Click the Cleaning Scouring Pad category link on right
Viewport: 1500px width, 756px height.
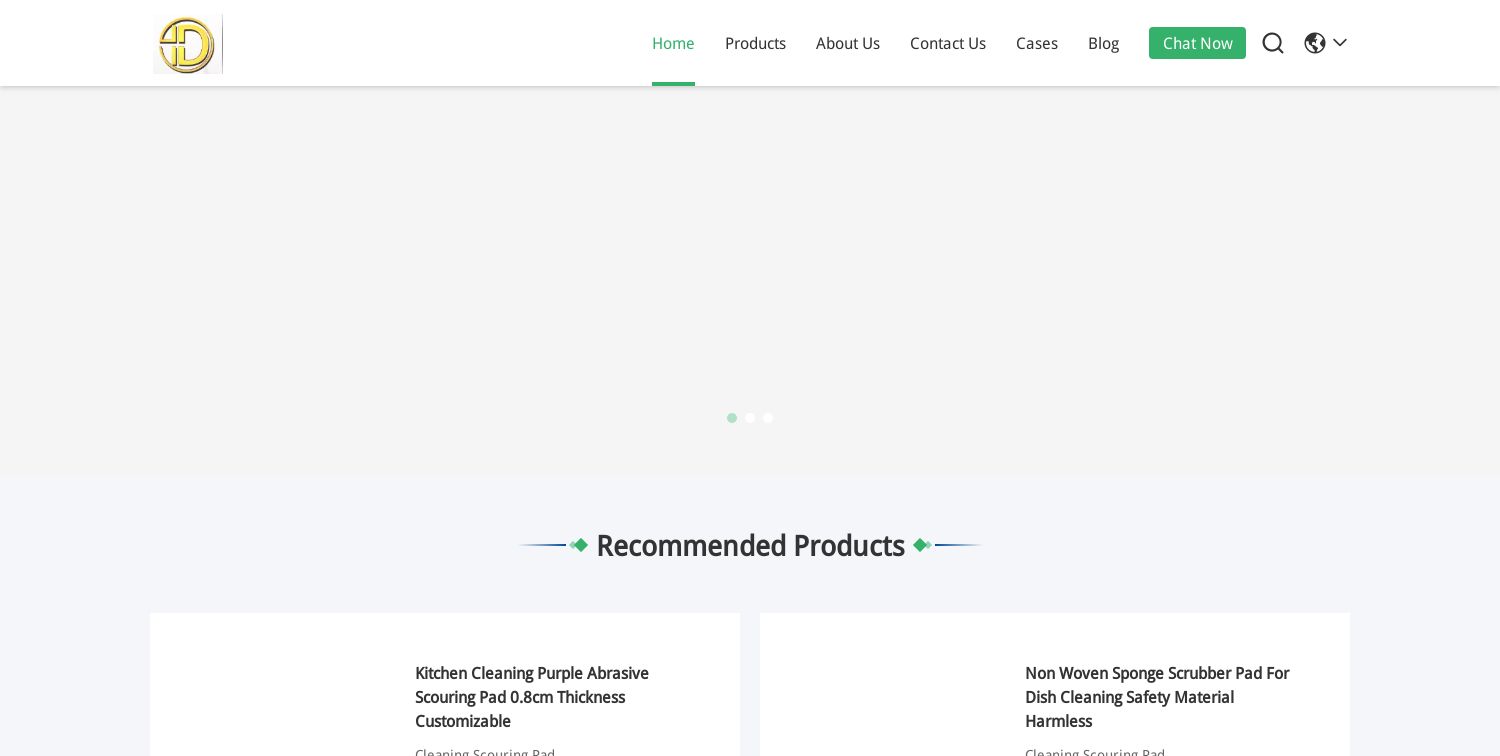pos(1095,754)
